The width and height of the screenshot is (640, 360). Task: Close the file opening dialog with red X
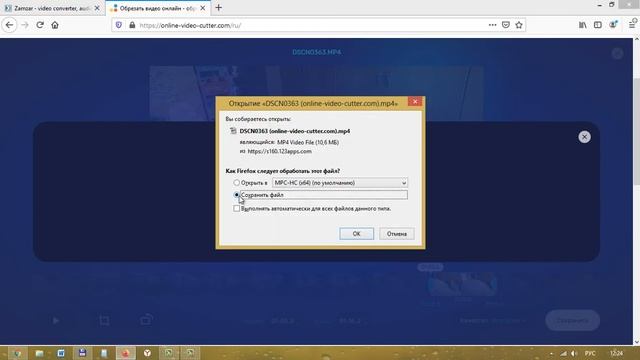[415, 102]
